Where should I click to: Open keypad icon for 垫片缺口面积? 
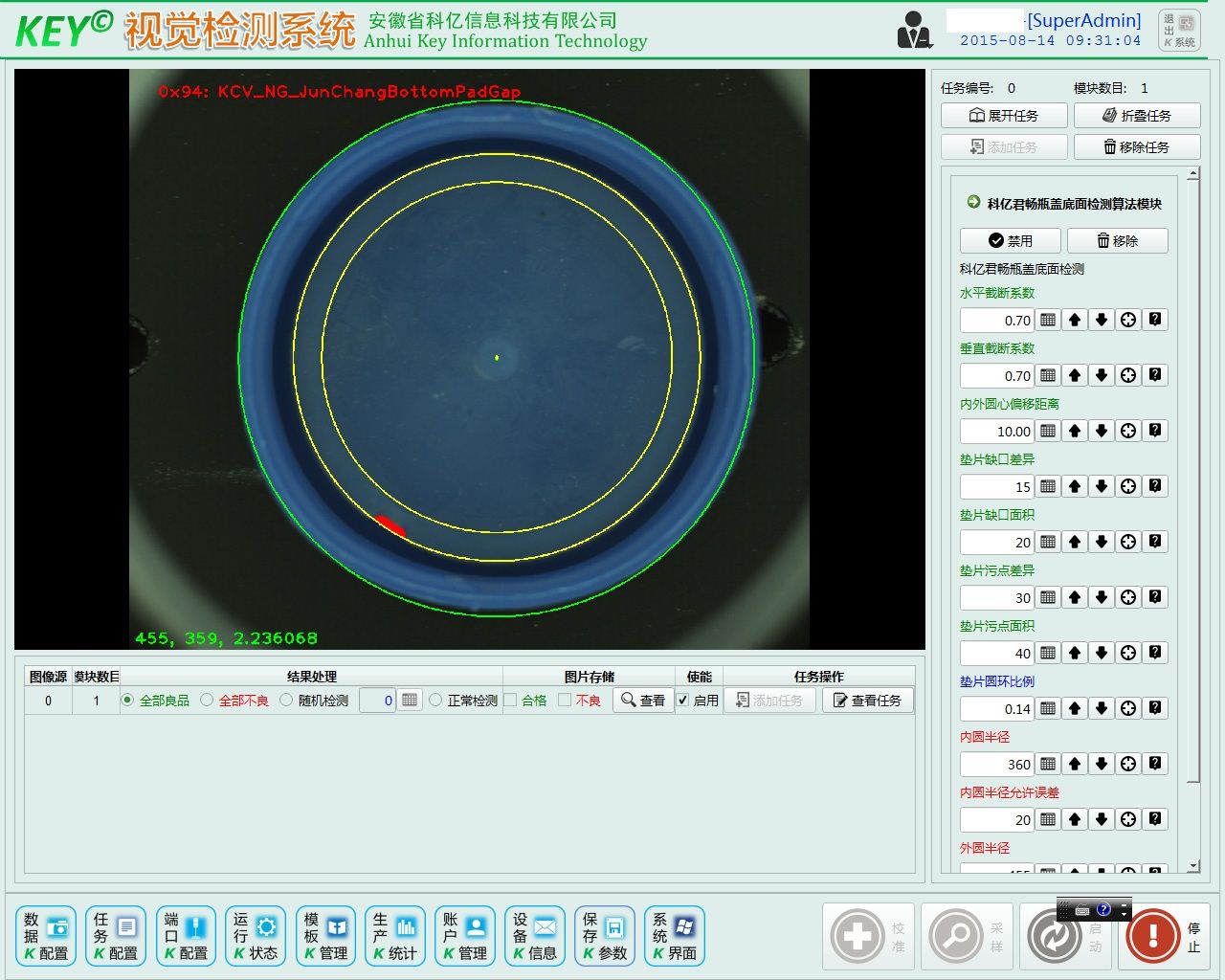[x=1048, y=542]
